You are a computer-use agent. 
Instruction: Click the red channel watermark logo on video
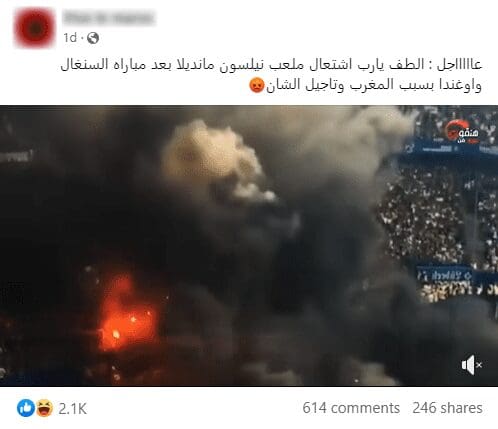coord(463,132)
